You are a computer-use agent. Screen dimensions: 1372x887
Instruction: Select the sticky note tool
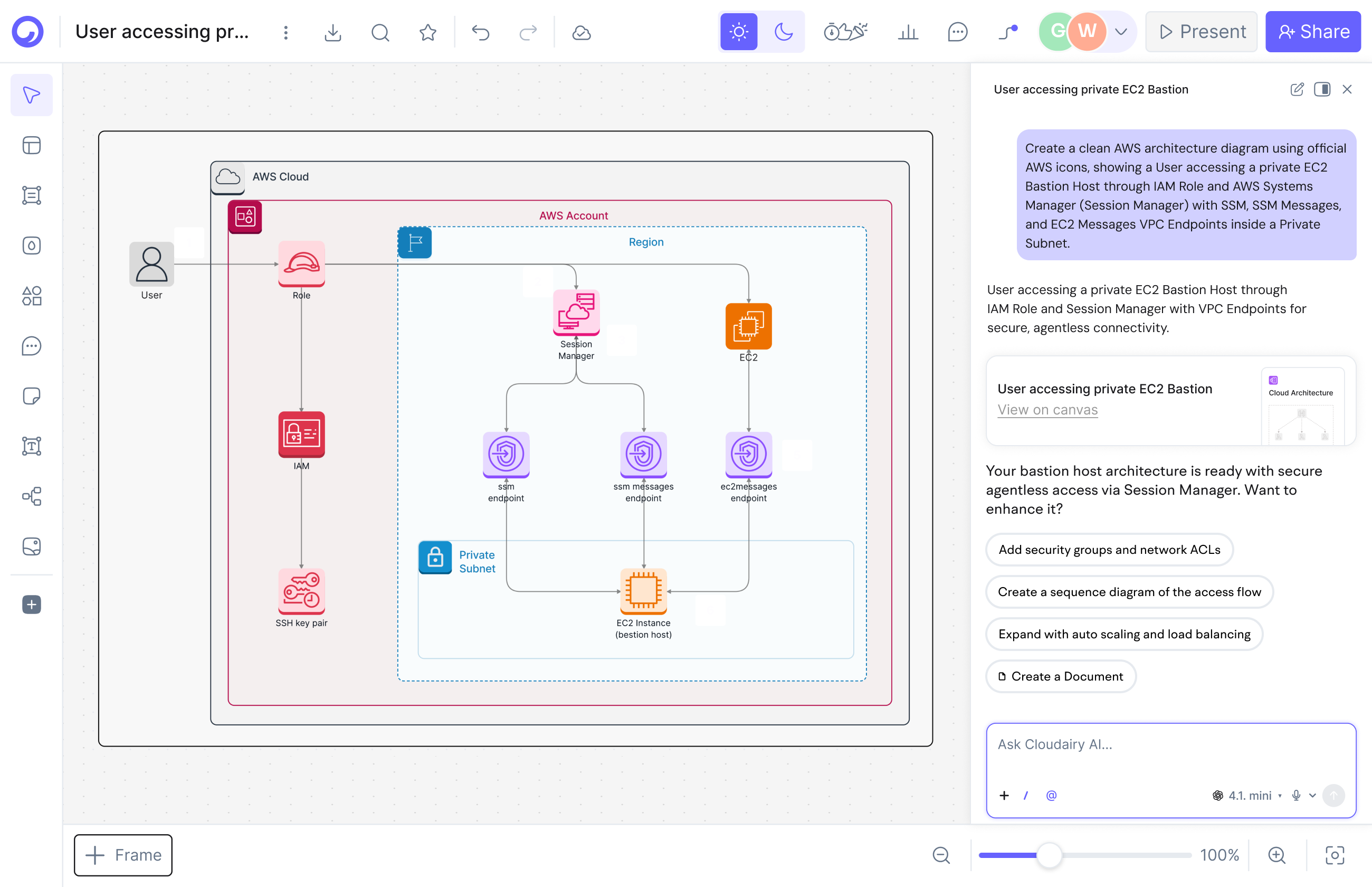point(32,395)
